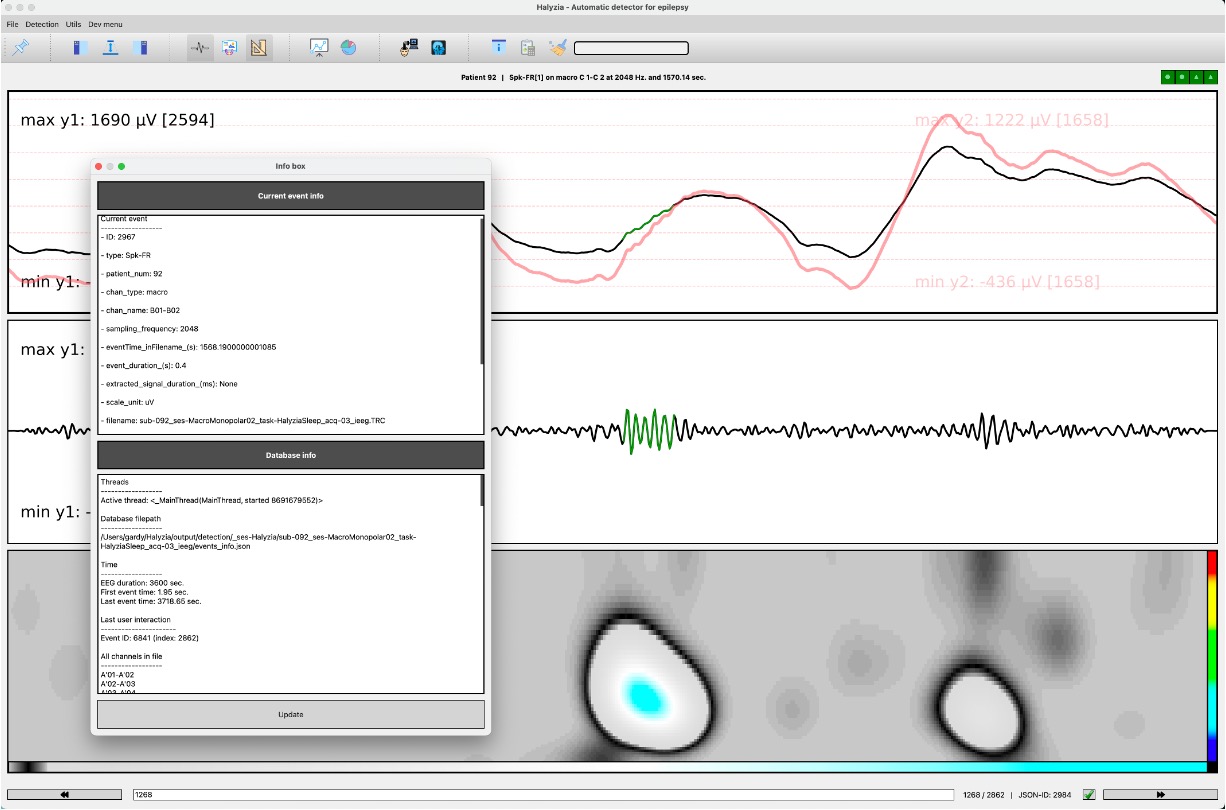
Task: Click the spectrogram vertical rainbow color bar
Action: tap(1212, 655)
